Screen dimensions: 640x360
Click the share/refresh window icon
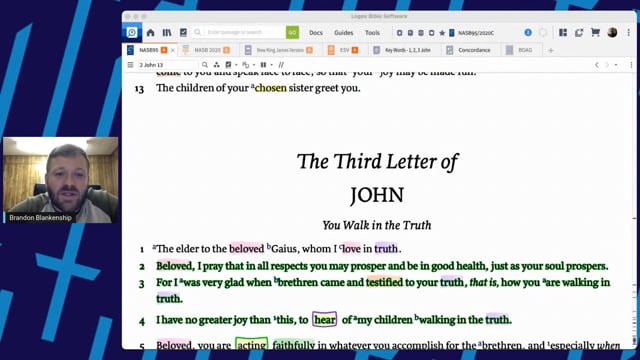point(579,33)
